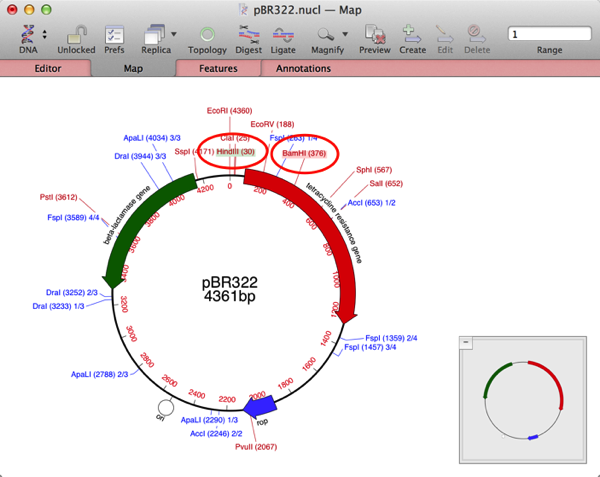Click the DNA stepper arrows
The height and width of the screenshot is (477, 600).
(x=44, y=35)
